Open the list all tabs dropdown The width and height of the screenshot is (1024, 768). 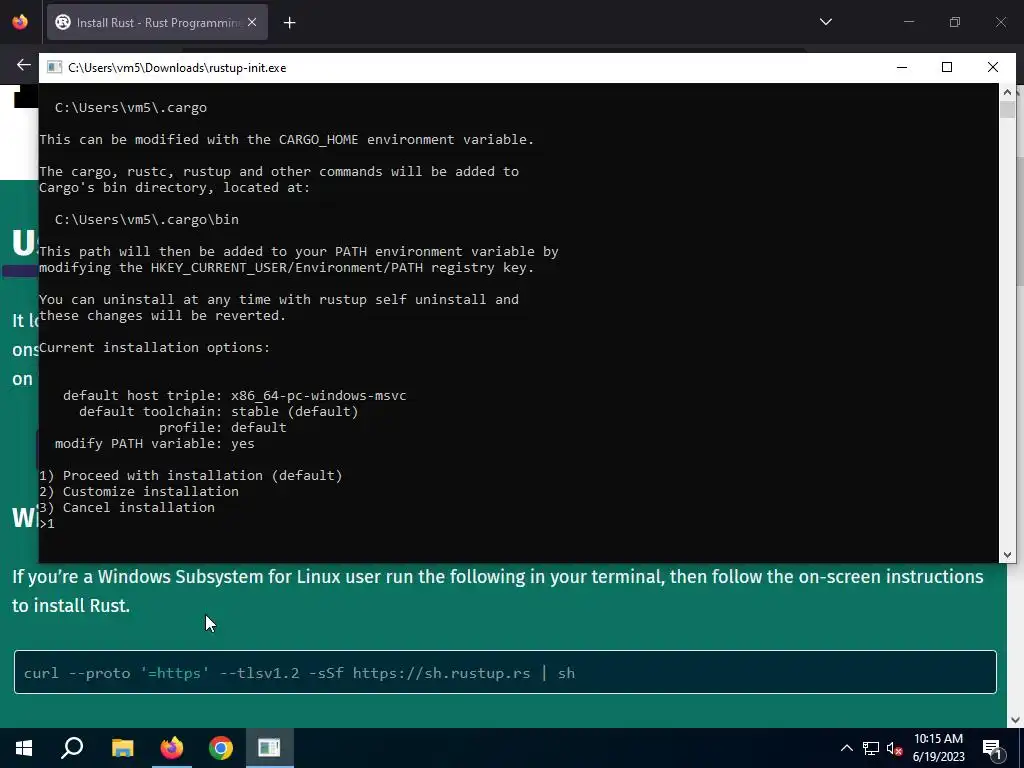(825, 22)
